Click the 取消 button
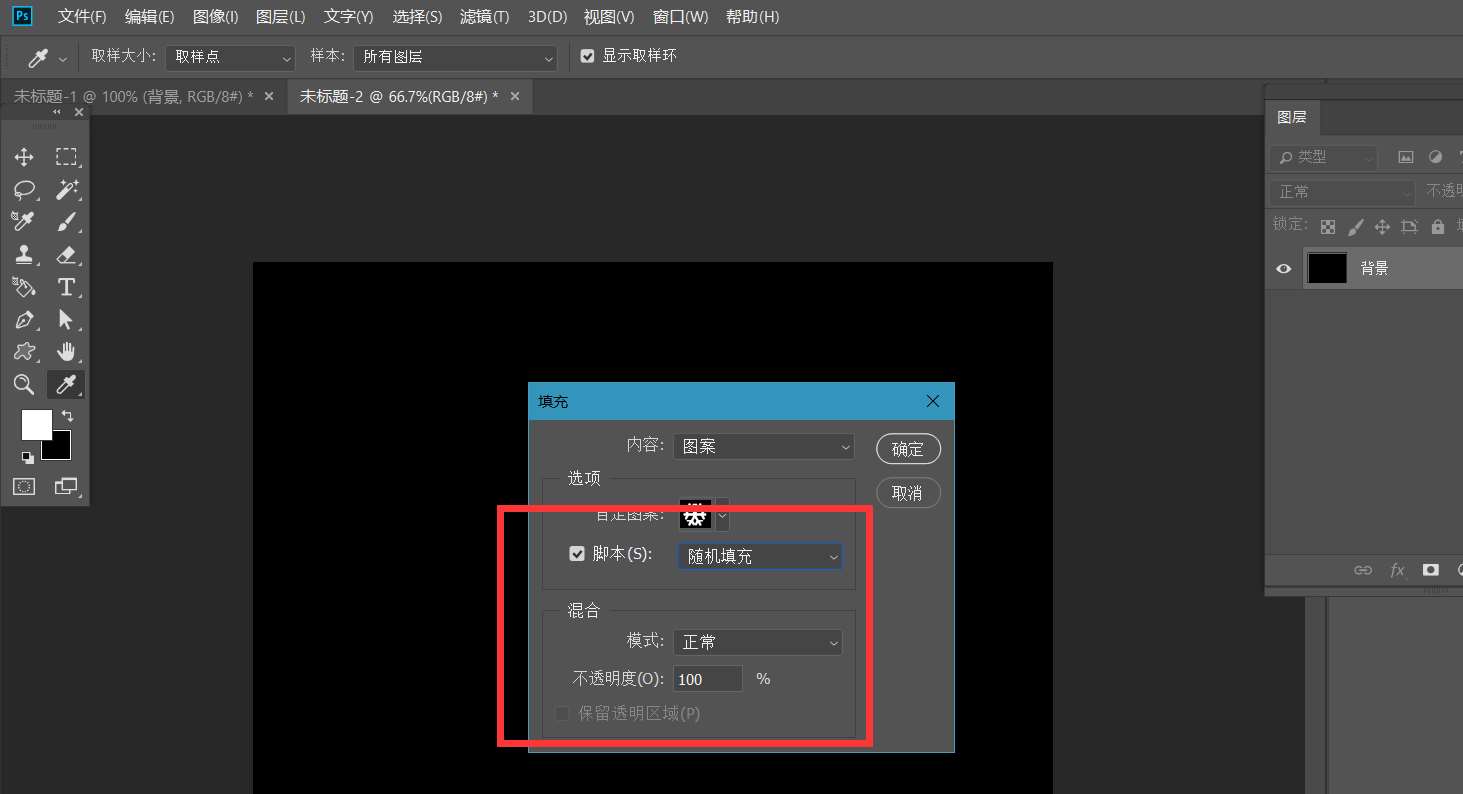Viewport: 1463px width, 794px height. pos(908,492)
